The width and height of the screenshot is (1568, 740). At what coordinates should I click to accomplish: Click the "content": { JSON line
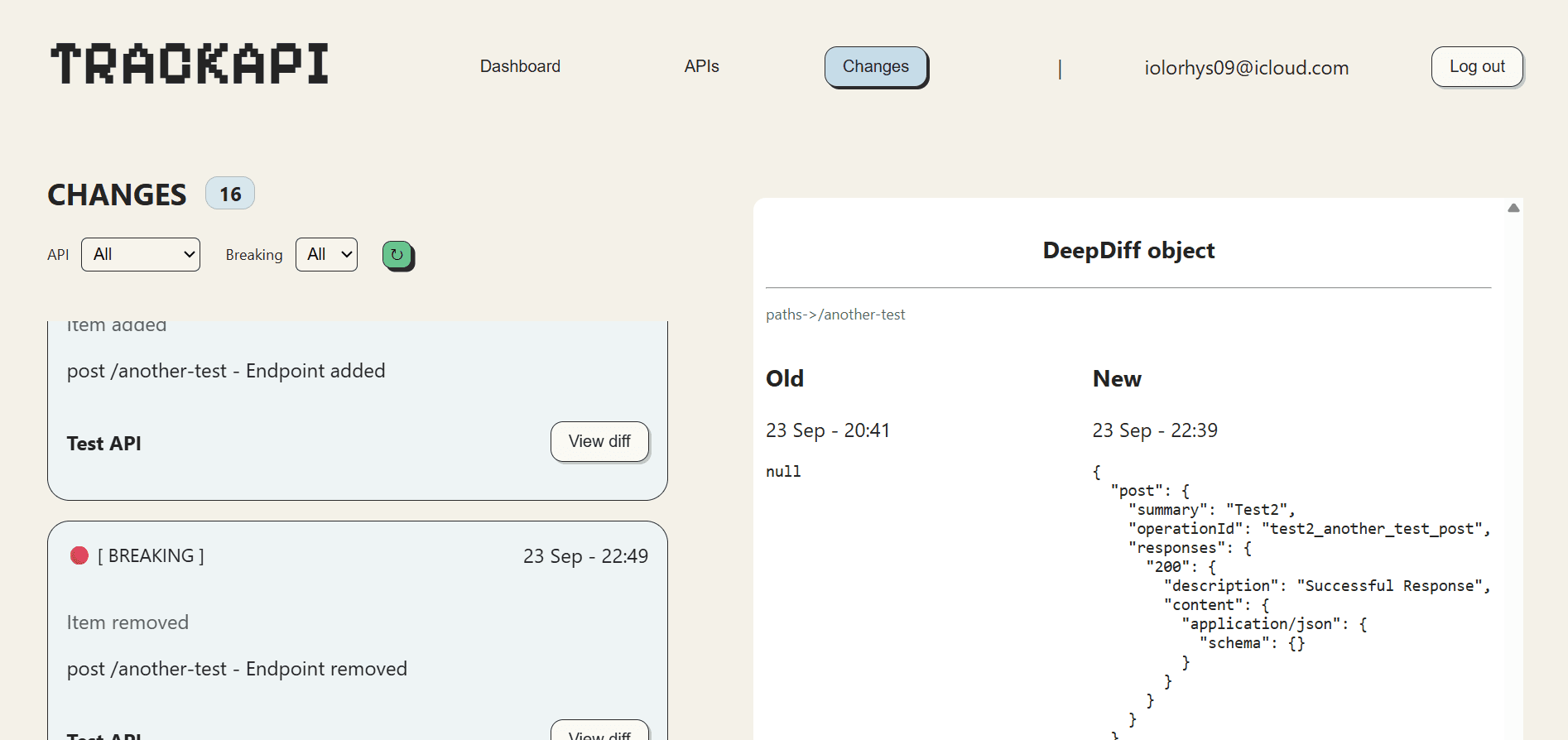point(1217,605)
